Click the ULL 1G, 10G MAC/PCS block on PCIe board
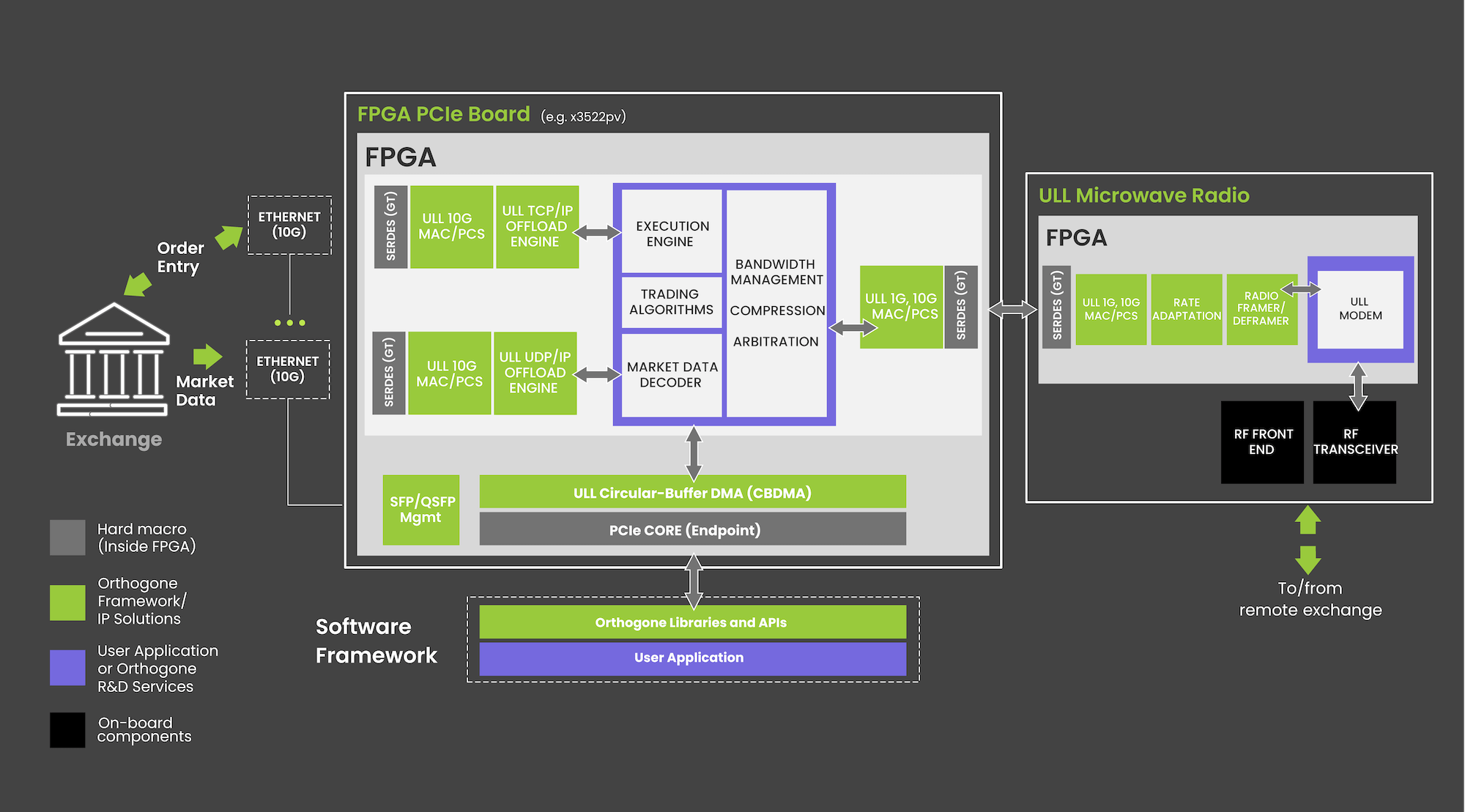The width and height of the screenshot is (1465, 812). pyautogui.click(x=901, y=307)
